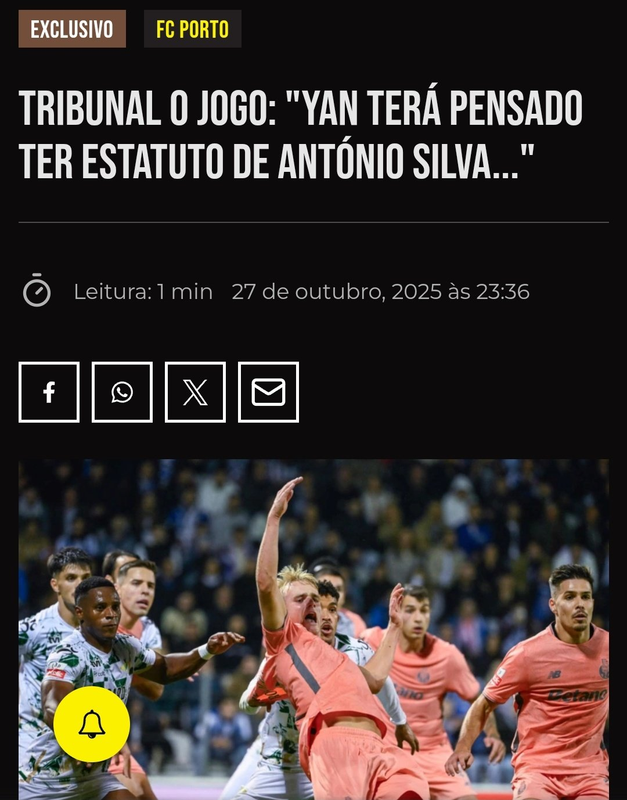Click the horizontal divider below the headline
Image resolution: width=627 pixels, height=800 pixels.
click(313, 222)
